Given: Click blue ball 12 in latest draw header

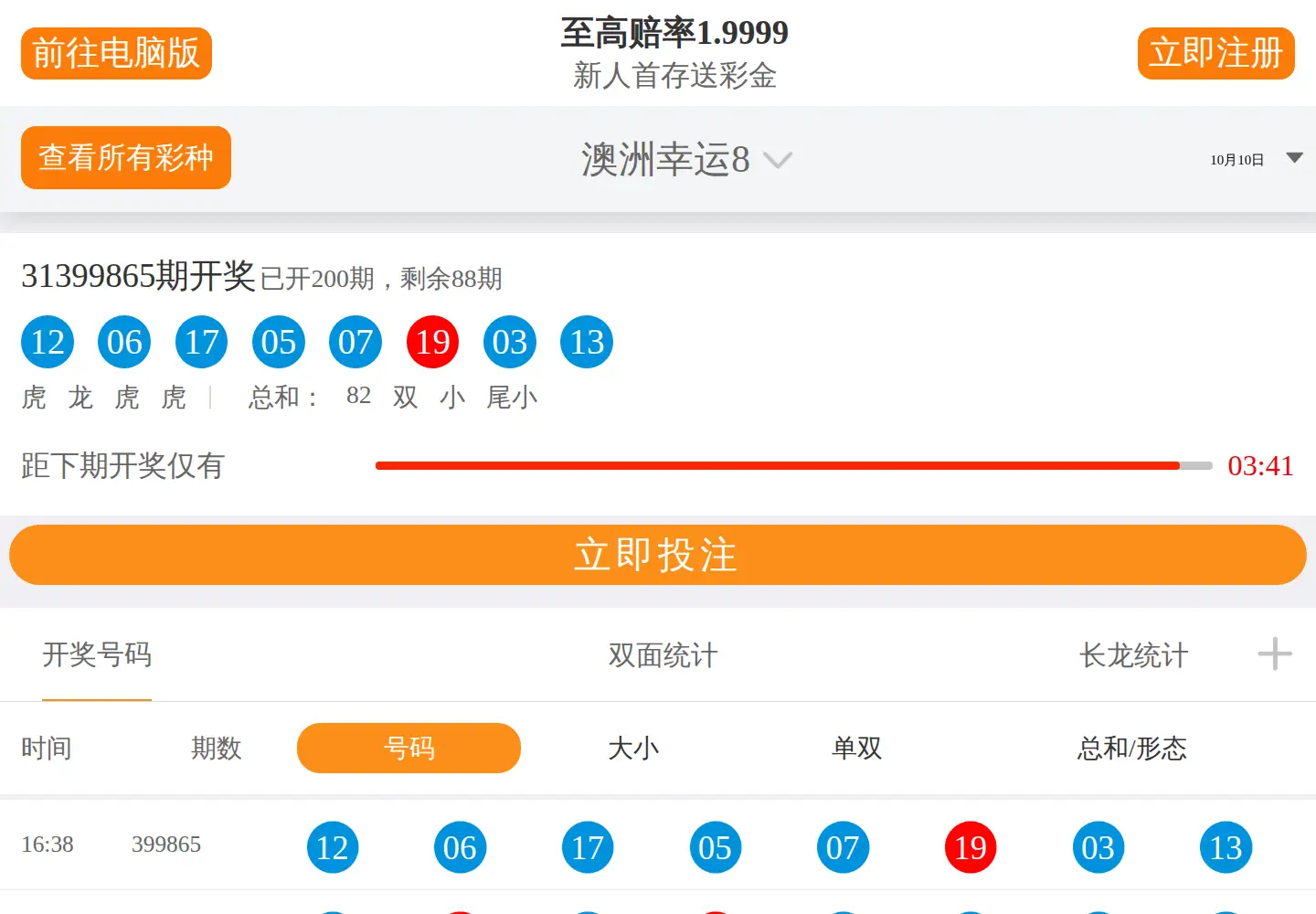Looking at the screenshot, I should point(48,342).
